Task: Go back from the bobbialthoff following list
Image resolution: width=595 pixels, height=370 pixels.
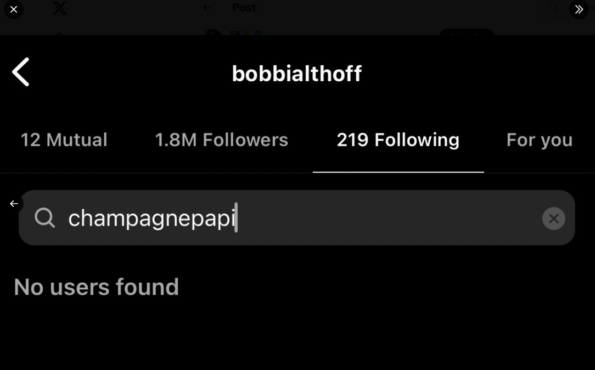Action: coord(21,72)
